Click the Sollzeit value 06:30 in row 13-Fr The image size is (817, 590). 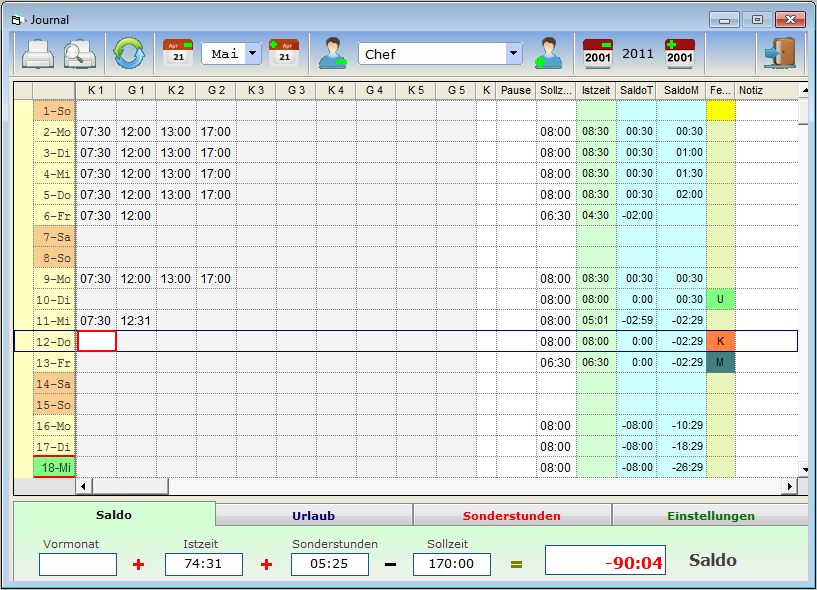pos(556,362)
